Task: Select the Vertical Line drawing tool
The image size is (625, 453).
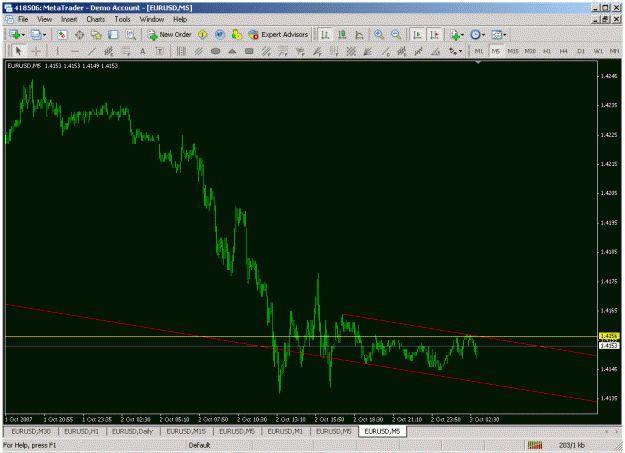Action: point(57,51)
